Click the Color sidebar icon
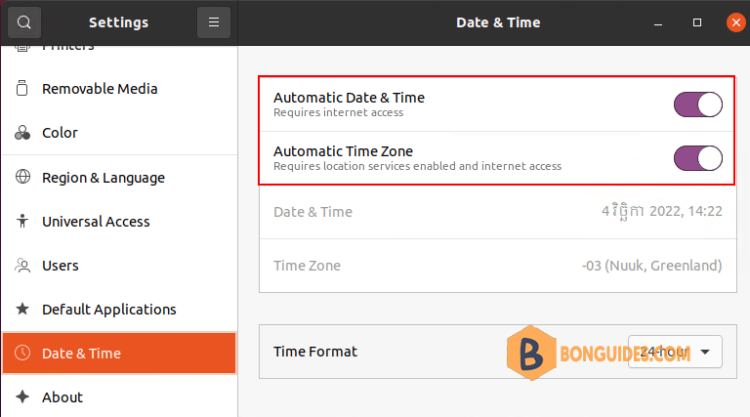750x417 pixels. [23, 133]
